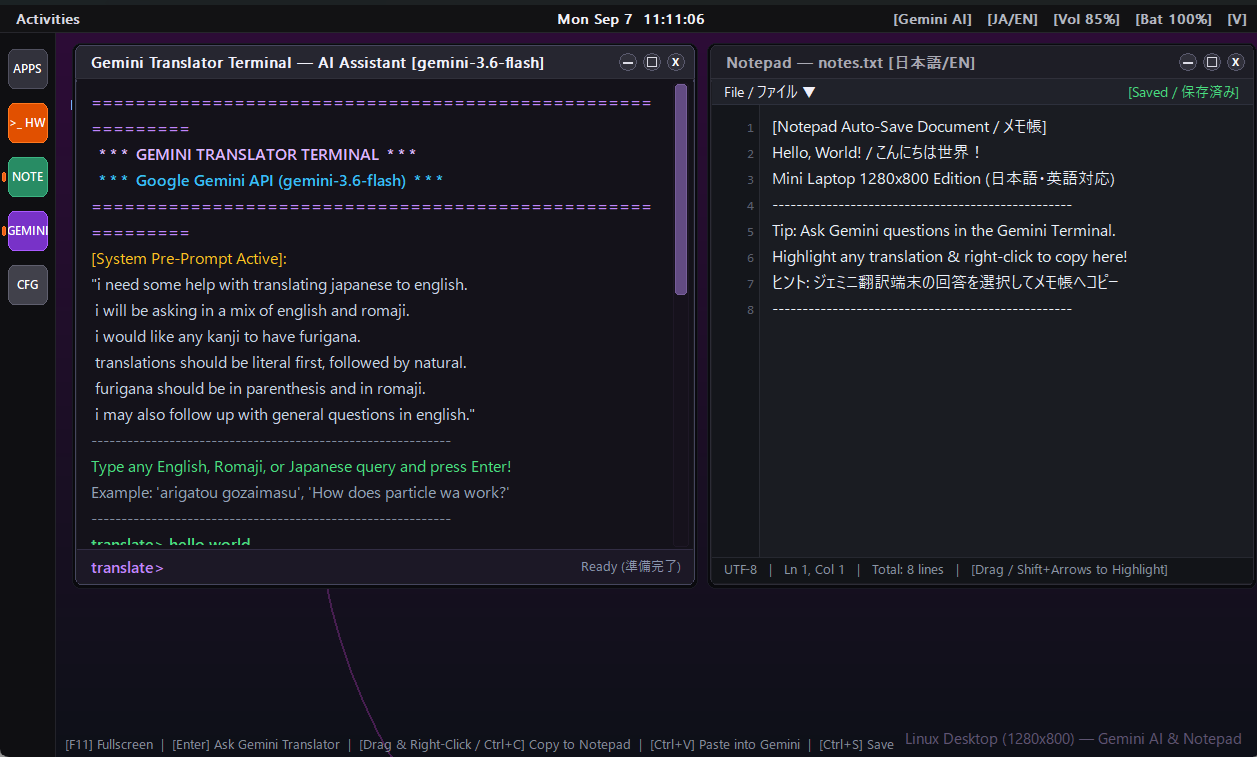Open the CFG settings dock icon
Screen dimensions: 1257x757
[x=28, y=285]
